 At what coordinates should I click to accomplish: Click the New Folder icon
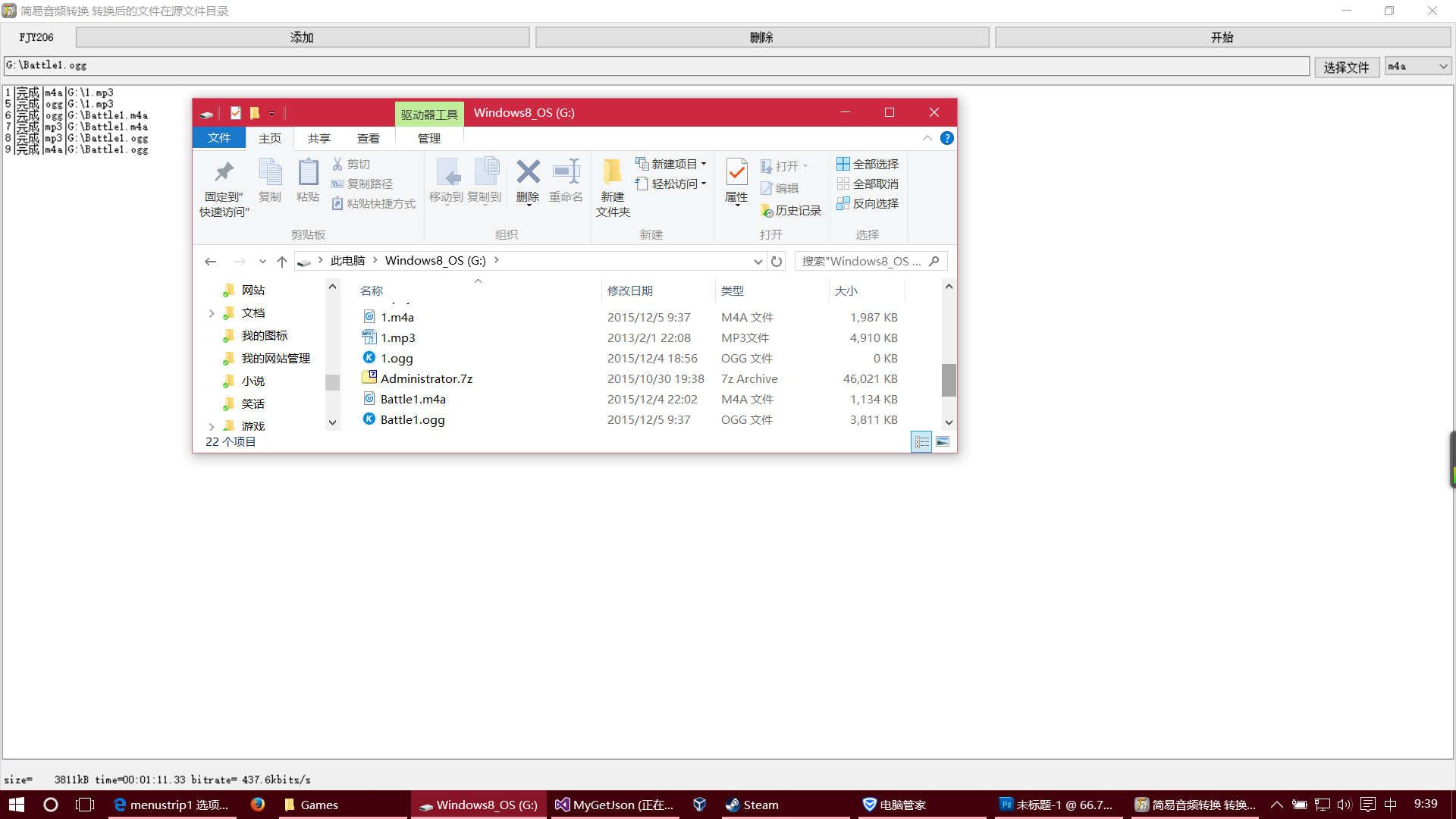tap(613, 172)
